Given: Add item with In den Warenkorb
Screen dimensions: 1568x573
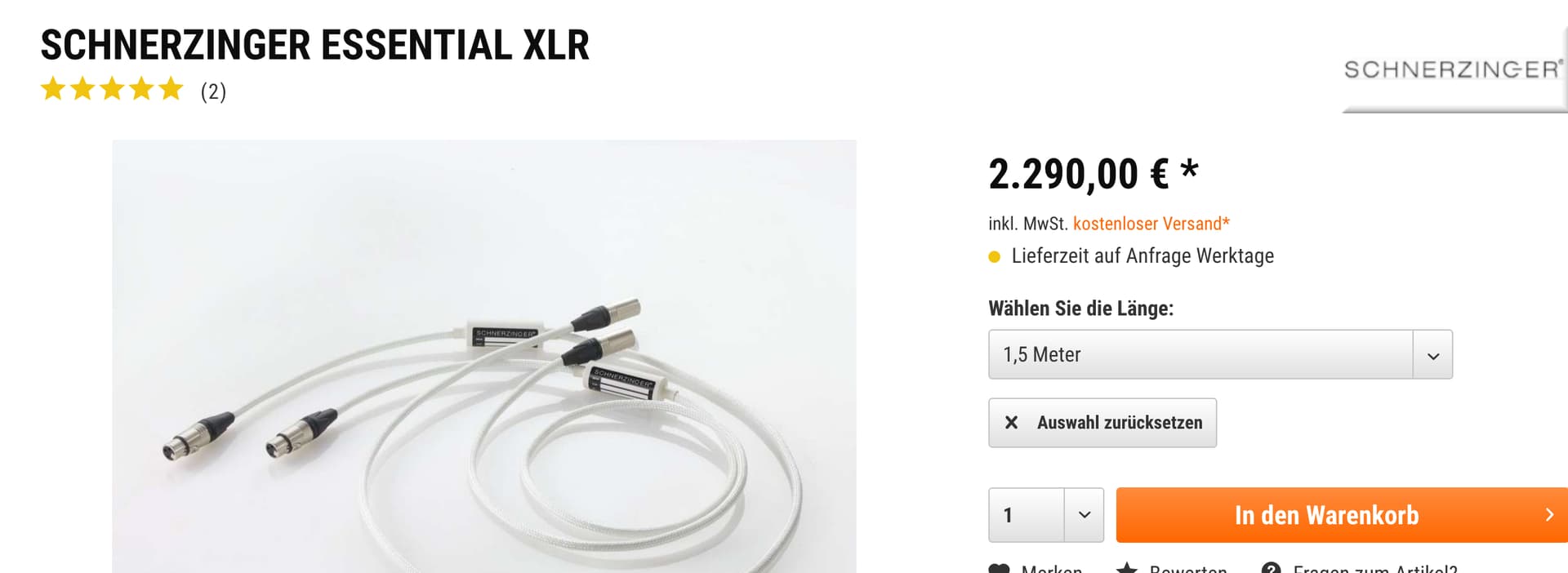Looking at the screenshot, I should tap(1342, 515).
